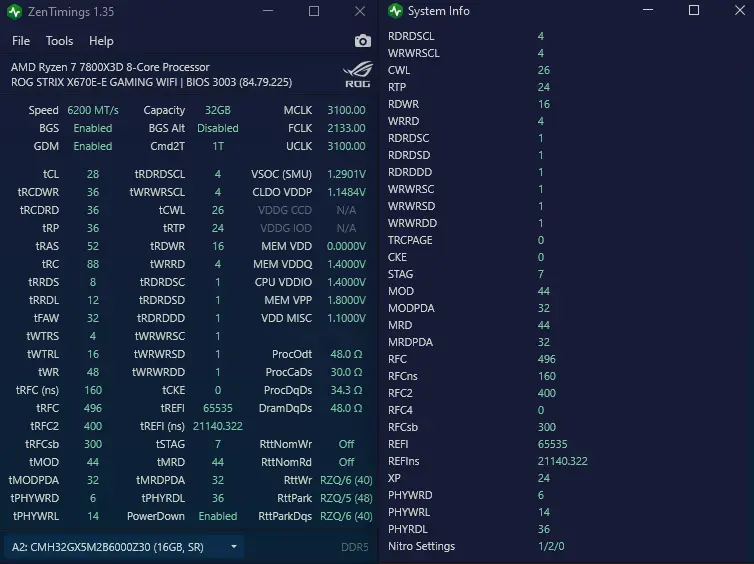The height and width of the screenshot is (564, 754).
Task: Click the DDR5 label in ZenTimings
Action: click(x=354, y=547)
